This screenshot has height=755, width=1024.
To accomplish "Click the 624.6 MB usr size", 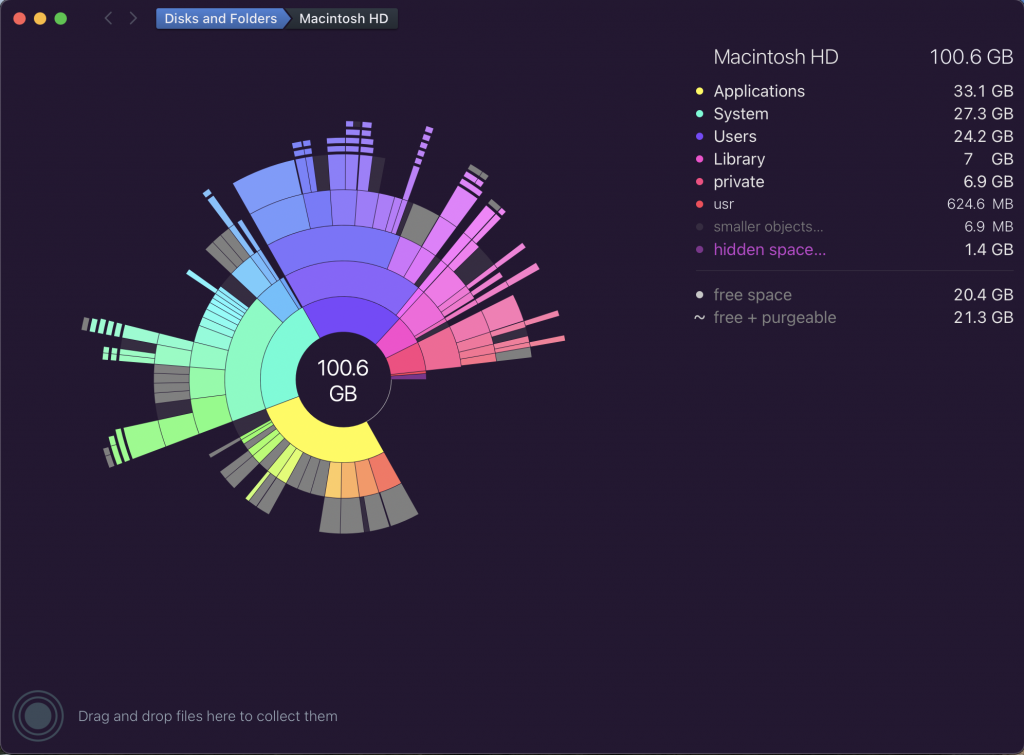I will (x=980, y=204).
